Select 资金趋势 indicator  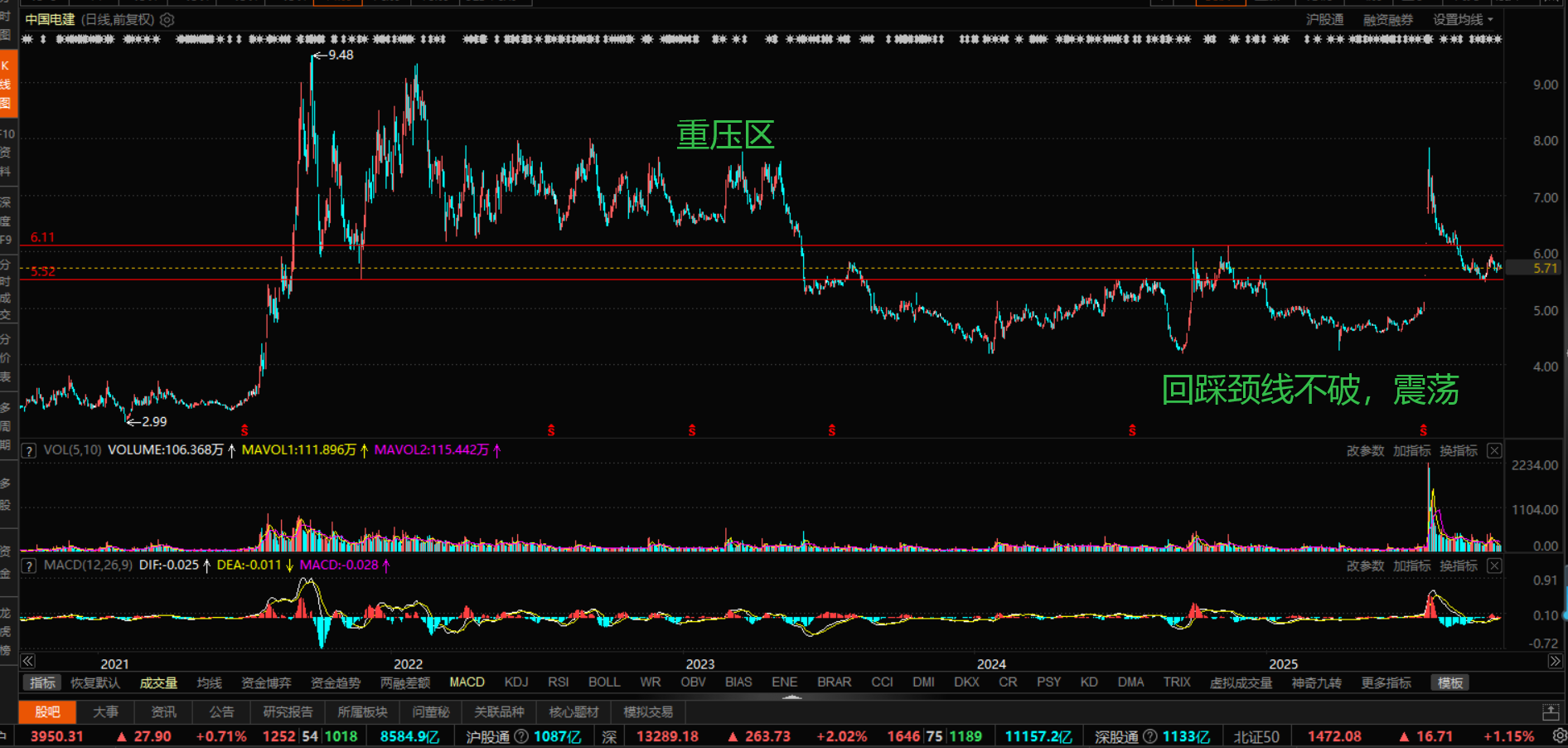[x=336, y=682]
